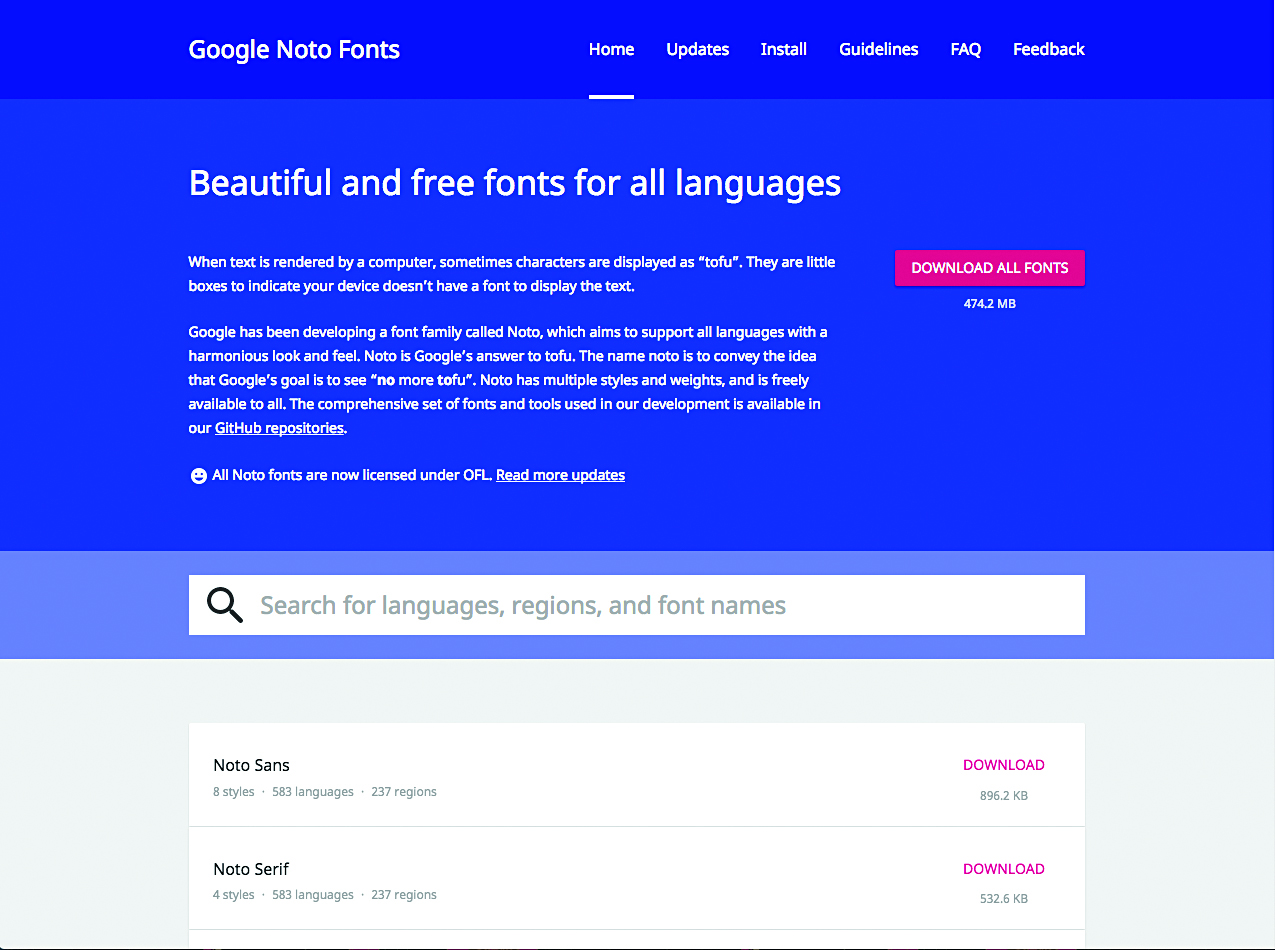Open the Home tab
Screen dimensions: 1275x950
pyautogui.click(x=611, y=49)
